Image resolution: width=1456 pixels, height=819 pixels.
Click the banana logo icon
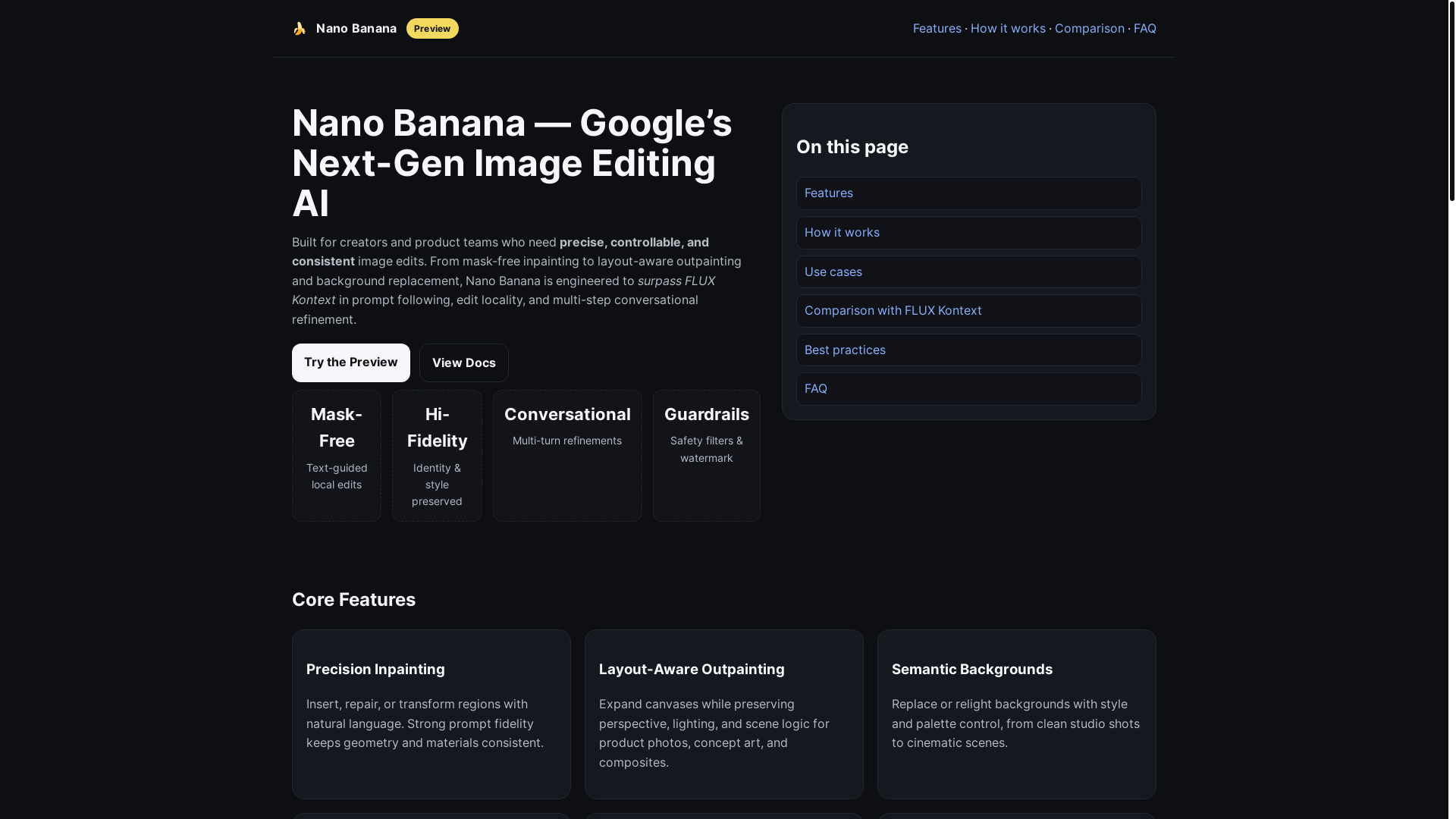(x=300, y=28)
